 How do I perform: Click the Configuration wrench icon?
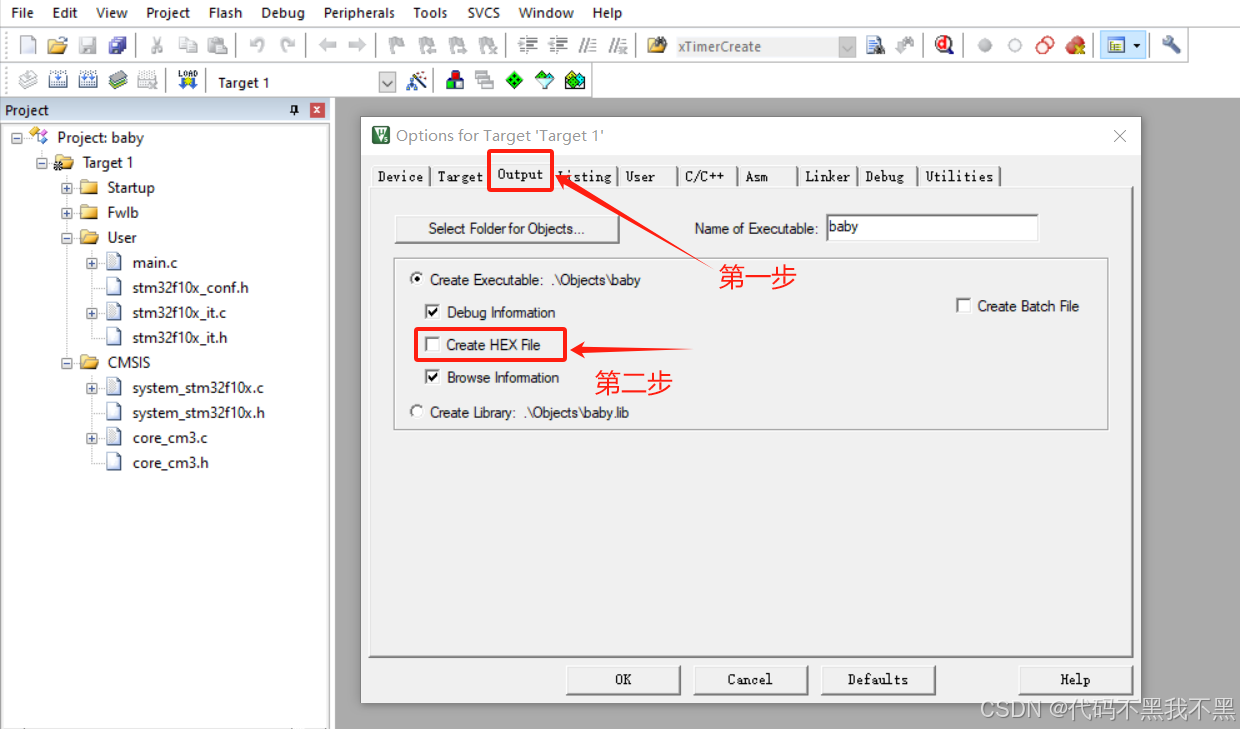[1171, 46]
